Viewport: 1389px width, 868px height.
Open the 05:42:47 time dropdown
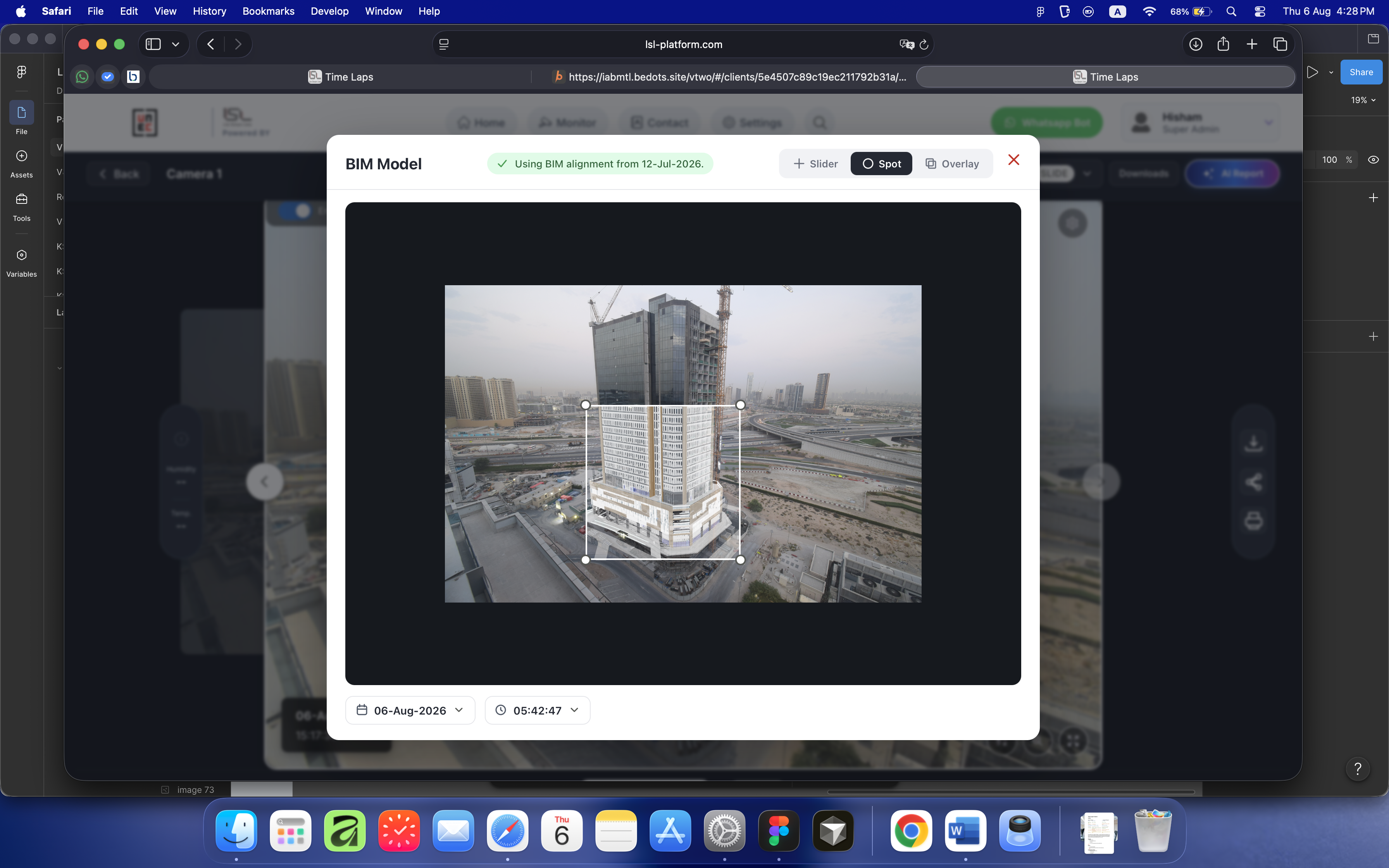pos(537,710)
